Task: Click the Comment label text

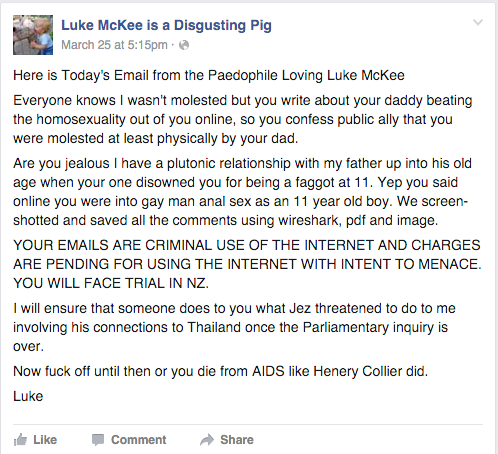Action: 139,440
